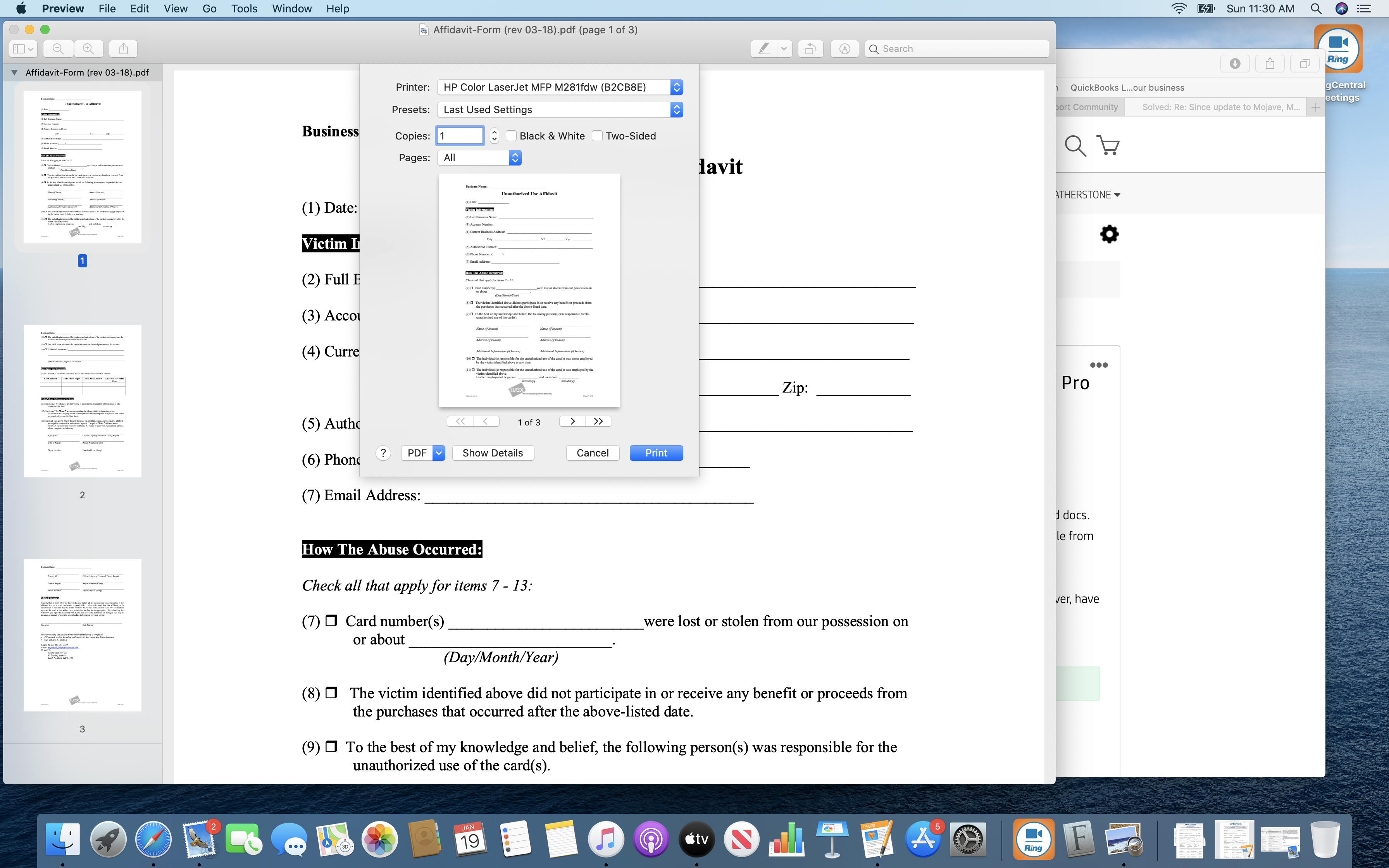The image size is (1389, 868).
Task: Open the App Store Dock icon
Action: click(923, 839)
